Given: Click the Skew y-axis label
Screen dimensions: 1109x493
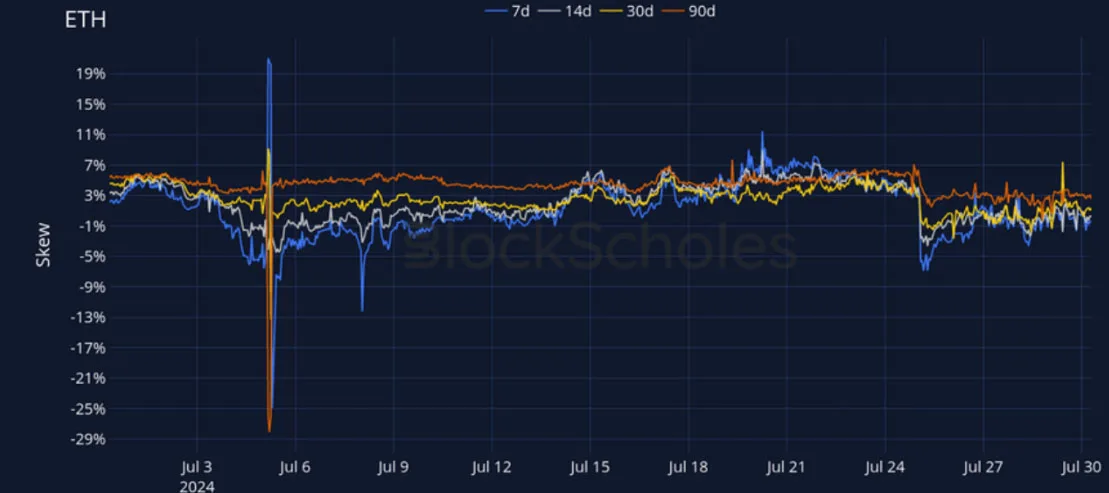Looking at the screenshot, I should 44,245.
